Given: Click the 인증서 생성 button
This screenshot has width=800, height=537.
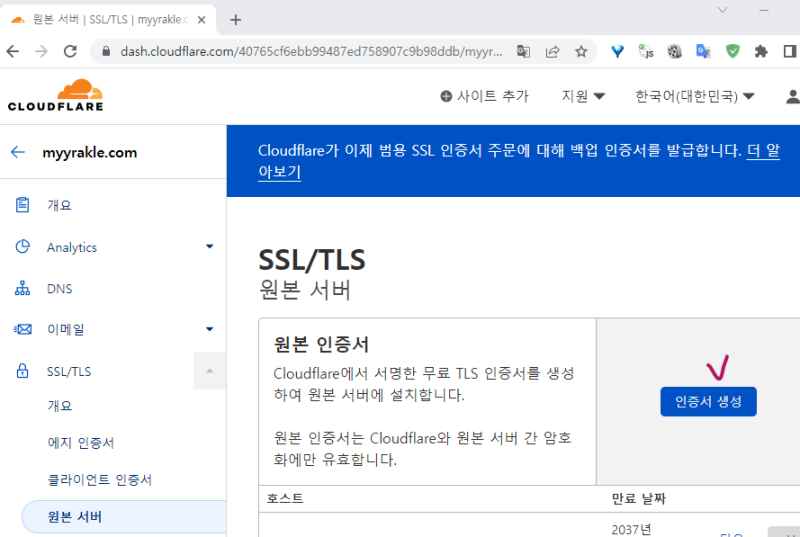Looking at the screenshot, I should pyautogui.click(x=708, y=402).
